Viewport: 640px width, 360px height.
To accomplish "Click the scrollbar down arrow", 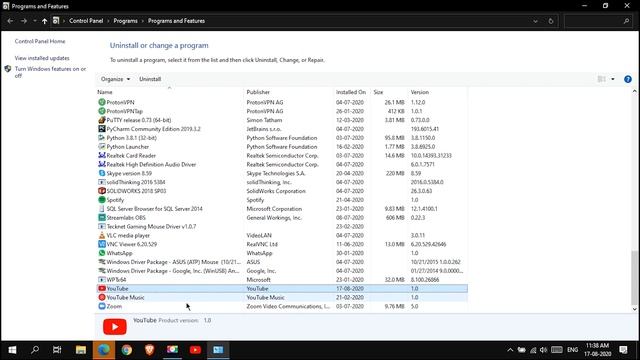I will tap(634, 309).
